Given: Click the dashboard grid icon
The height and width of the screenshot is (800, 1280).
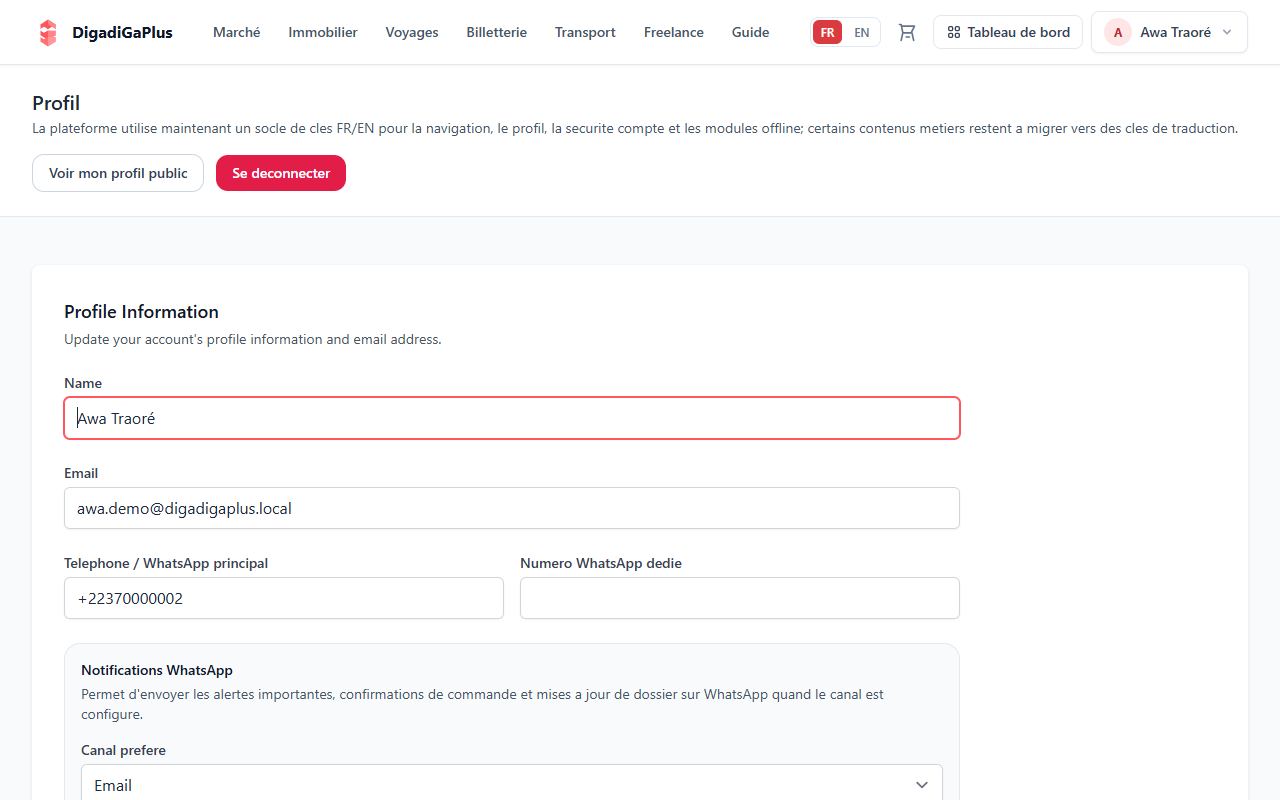Looking at the screenshot, I should pos(954,32).
